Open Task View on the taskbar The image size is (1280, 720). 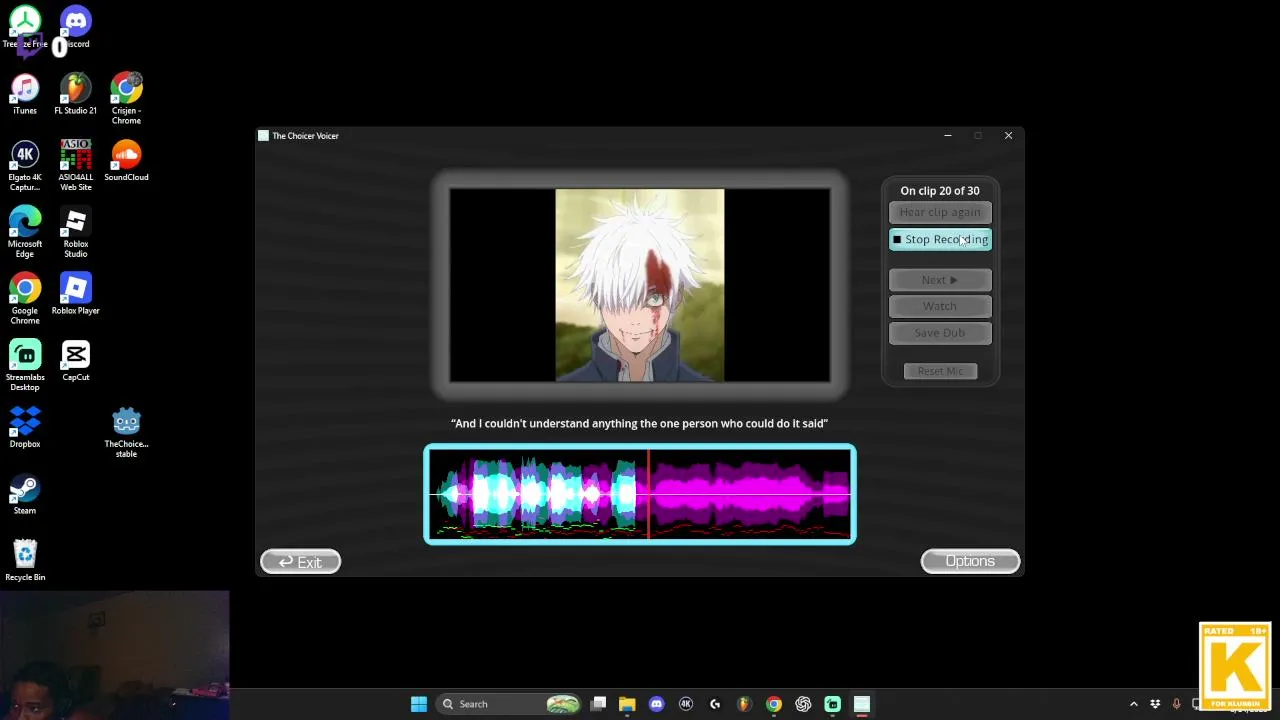[x=598, y=704]
